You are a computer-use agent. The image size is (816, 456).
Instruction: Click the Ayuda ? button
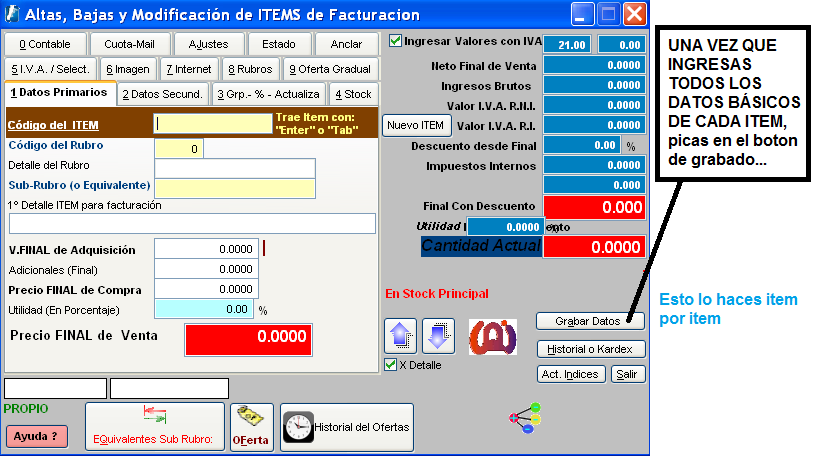point(37,436)
